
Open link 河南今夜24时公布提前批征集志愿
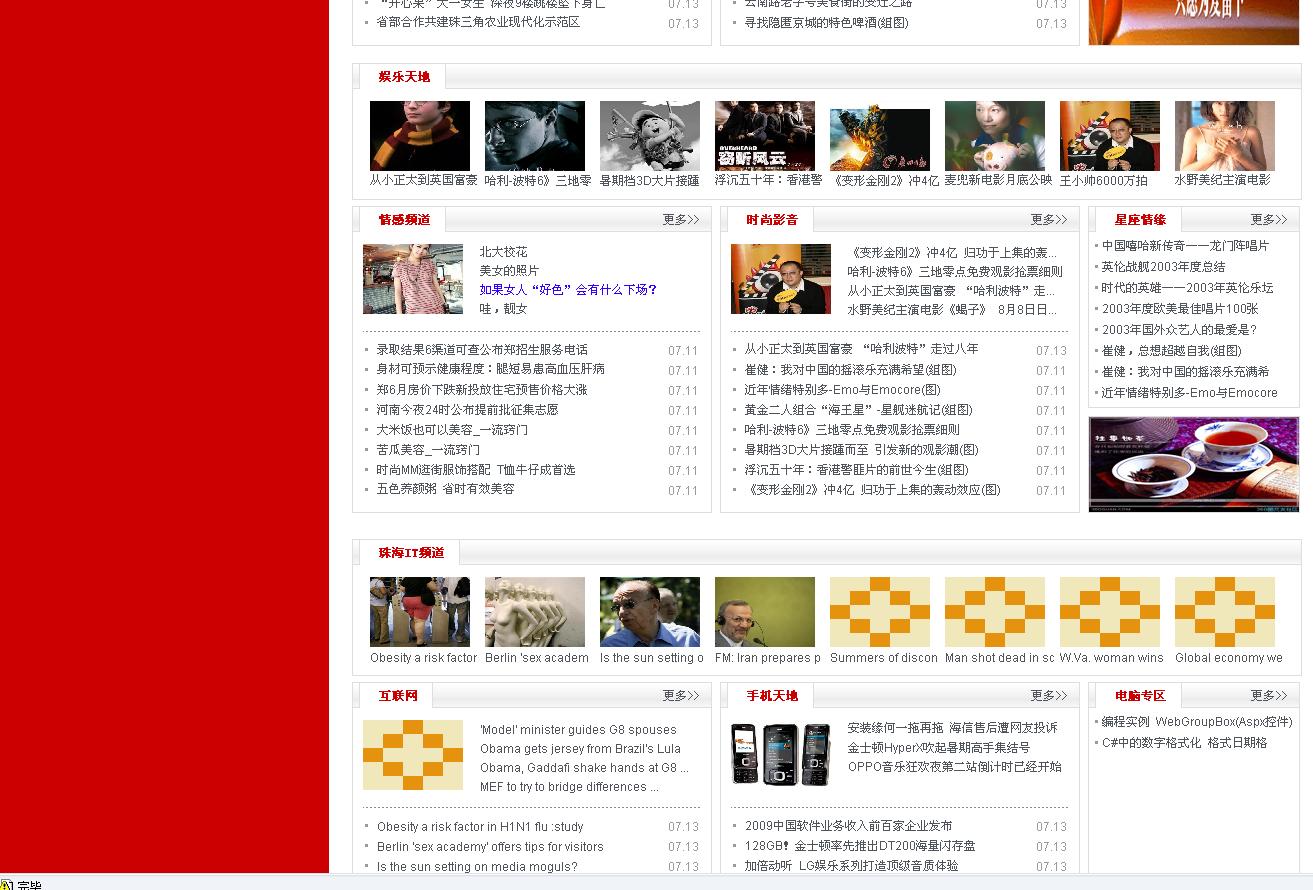[467, 410]
